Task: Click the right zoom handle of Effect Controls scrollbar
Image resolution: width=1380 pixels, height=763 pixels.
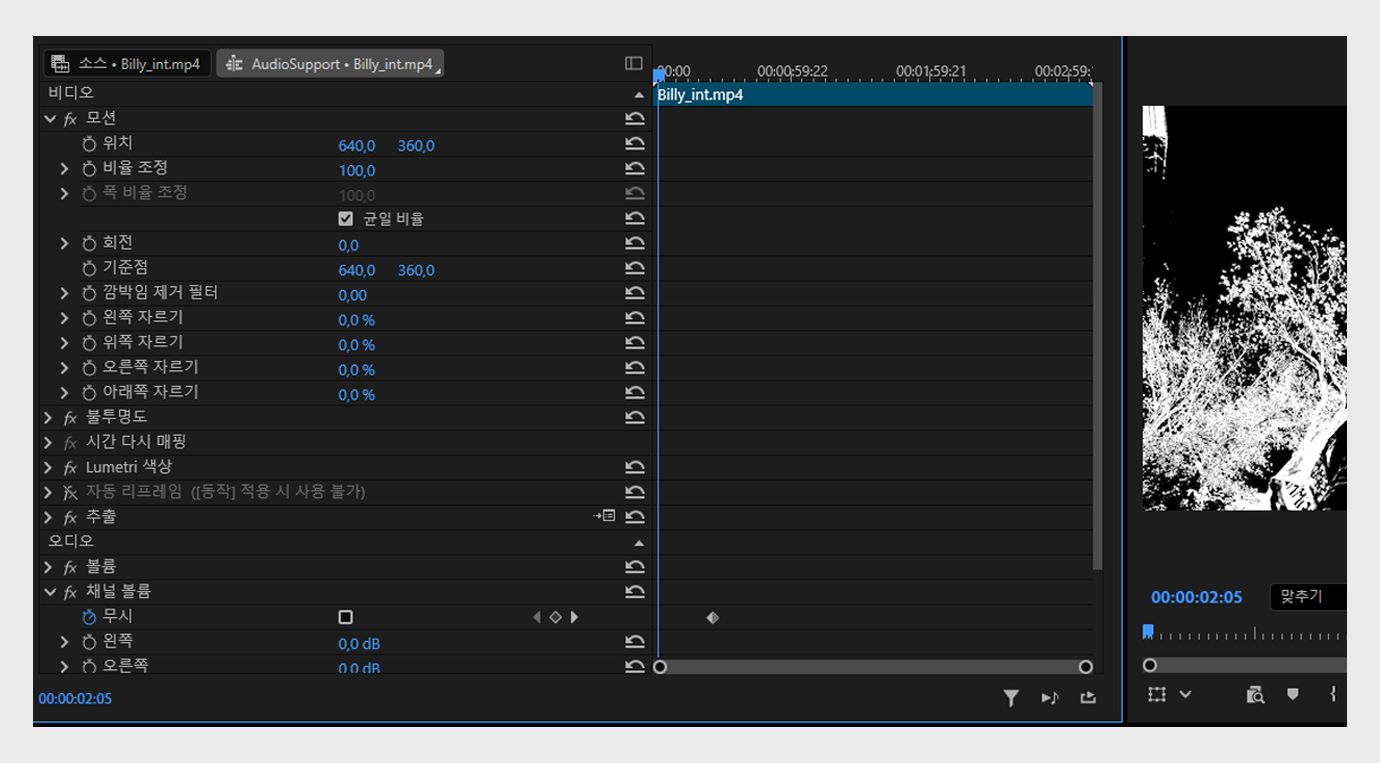Action: tap(1086, 667)
